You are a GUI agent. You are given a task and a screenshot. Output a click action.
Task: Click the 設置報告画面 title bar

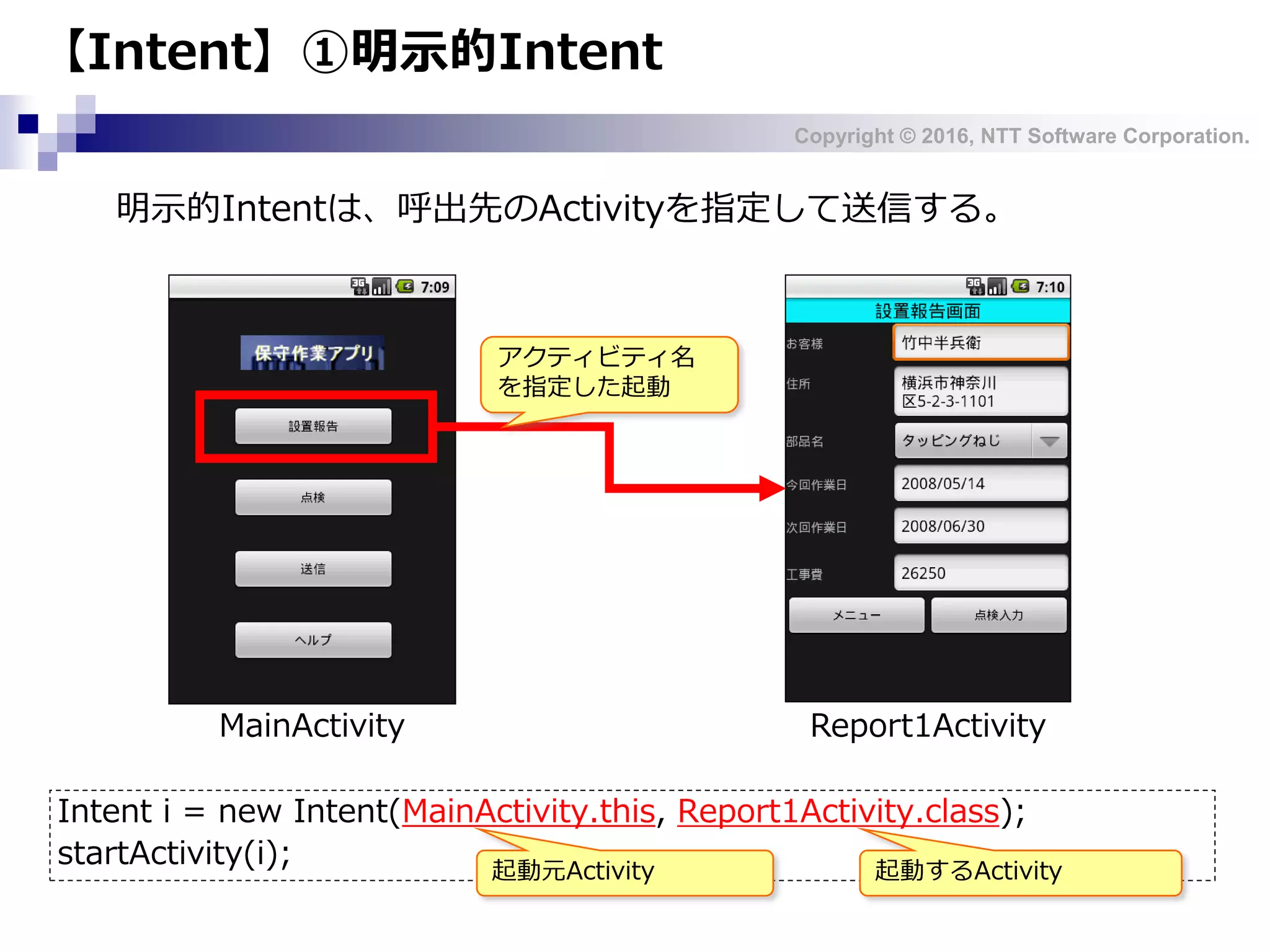coord(928,311)
